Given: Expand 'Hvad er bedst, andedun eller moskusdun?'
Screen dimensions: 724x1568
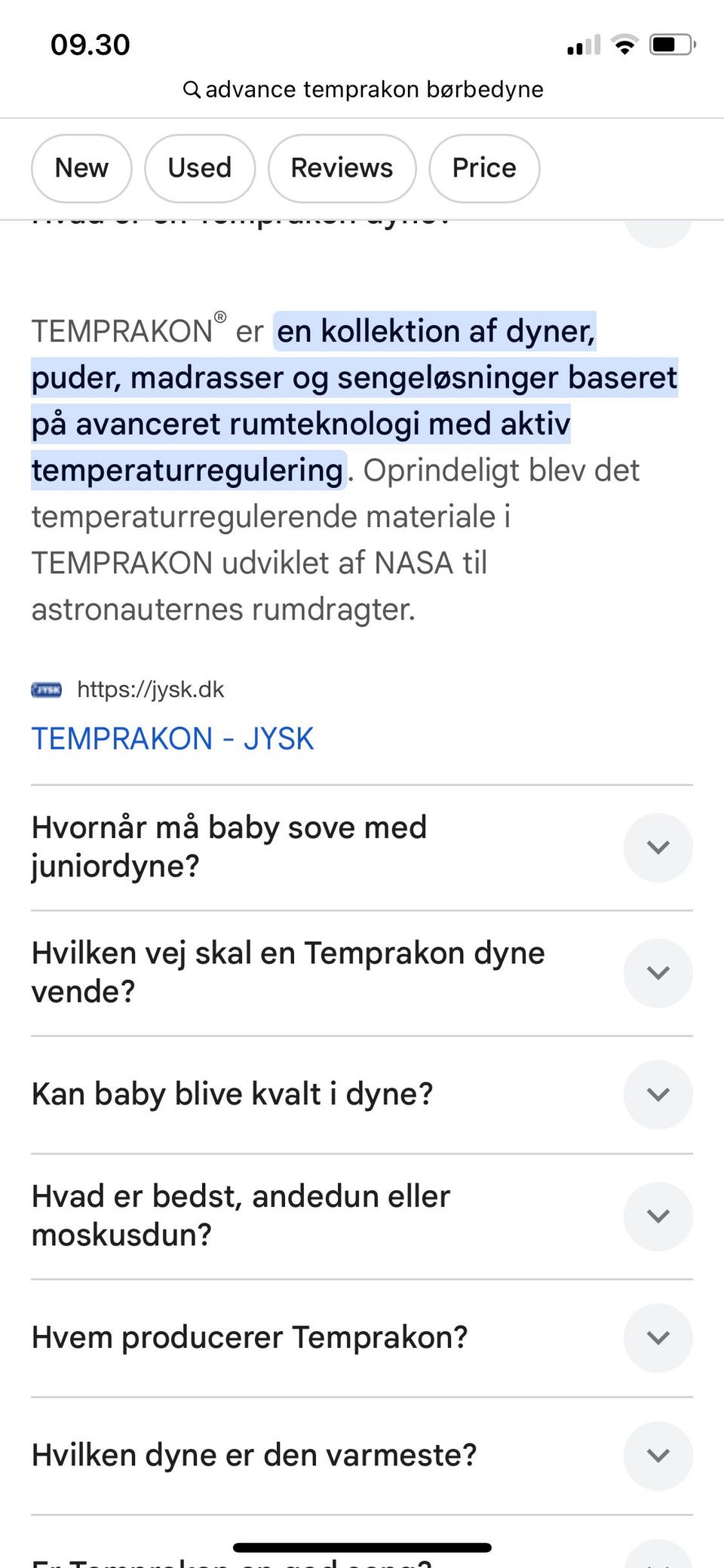Looking at the screenshot, I should pos(658,1216).
